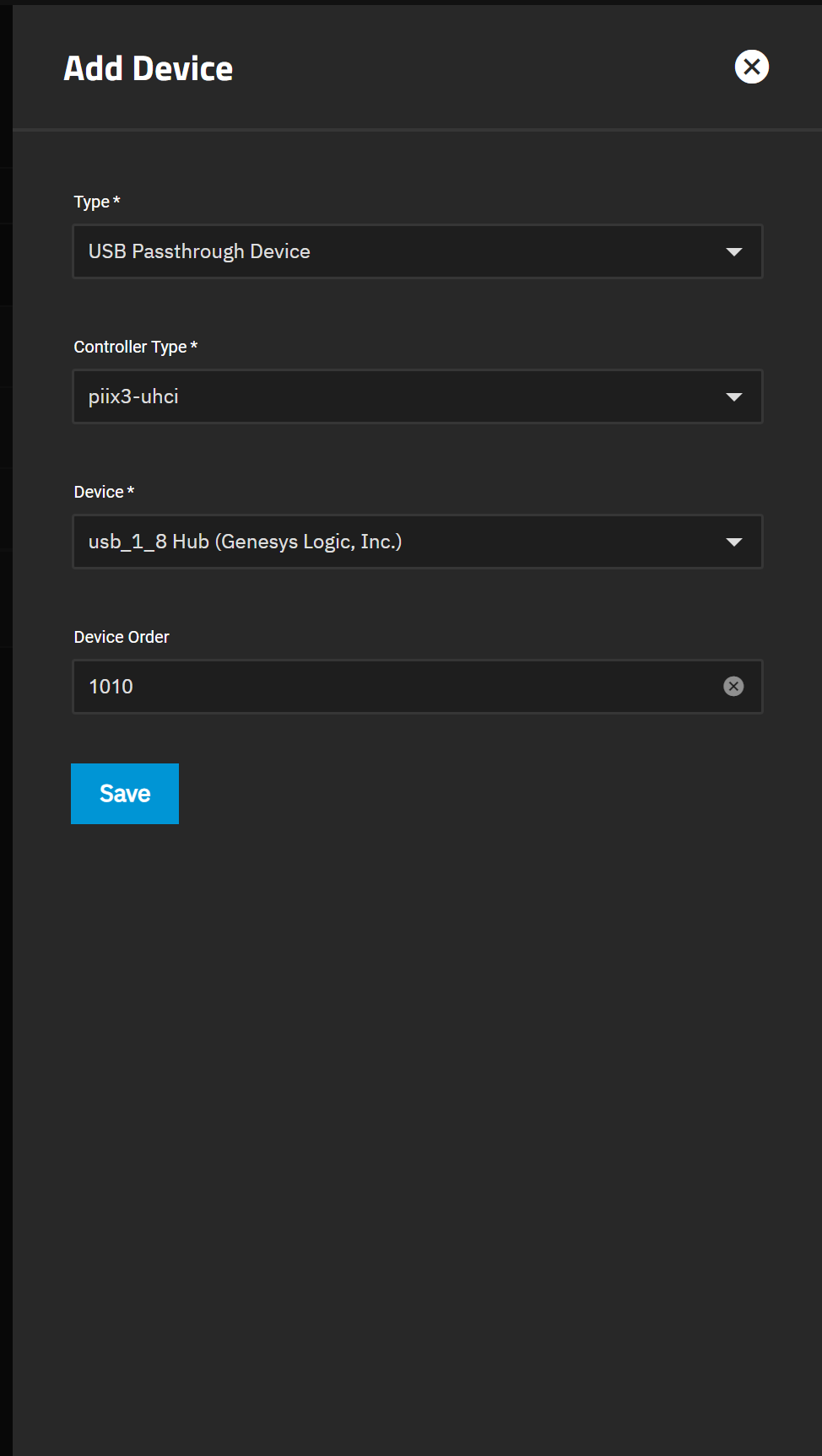822x1456 pixels.
Task: Click the Add Device heading
Action: click(x=149, y=68)
